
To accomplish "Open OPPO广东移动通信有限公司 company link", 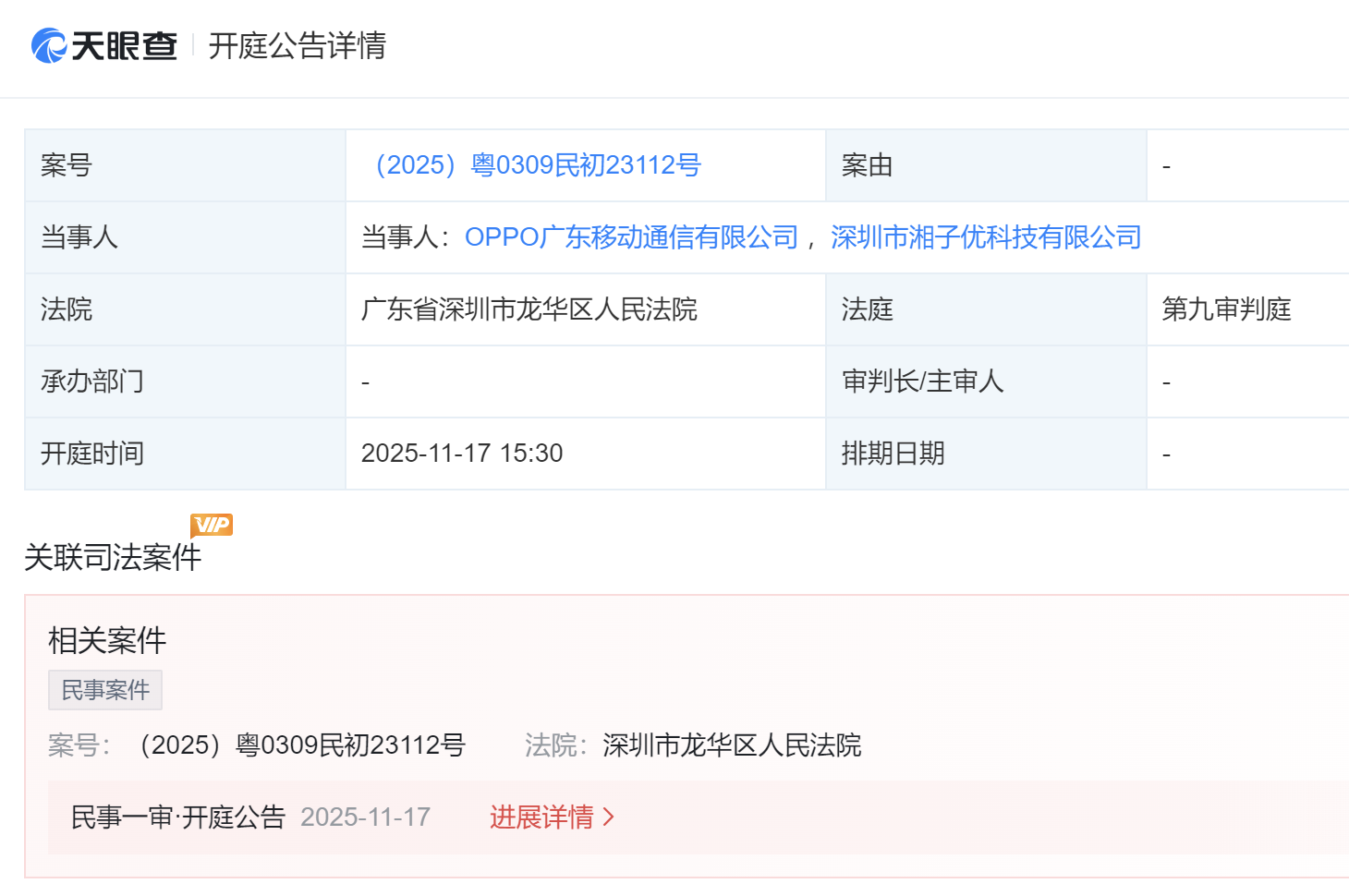I will (631, 237).
